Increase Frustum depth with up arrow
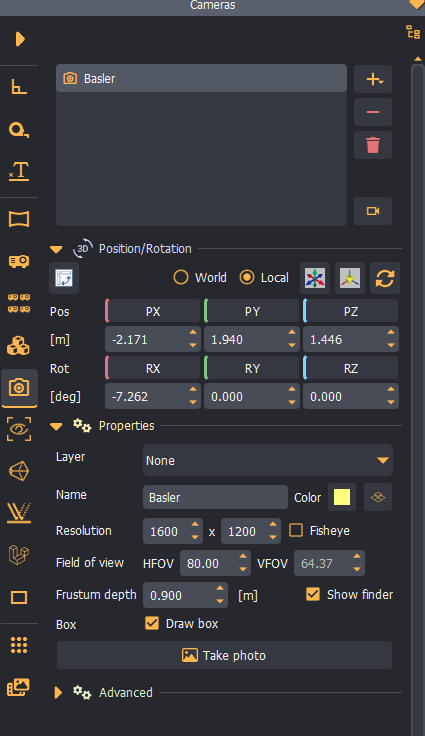Screen dimensions: 425x736 [220, 589]
